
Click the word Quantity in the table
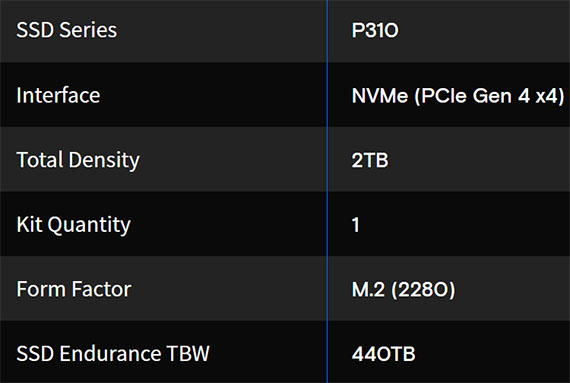click(x=89, y=225)
